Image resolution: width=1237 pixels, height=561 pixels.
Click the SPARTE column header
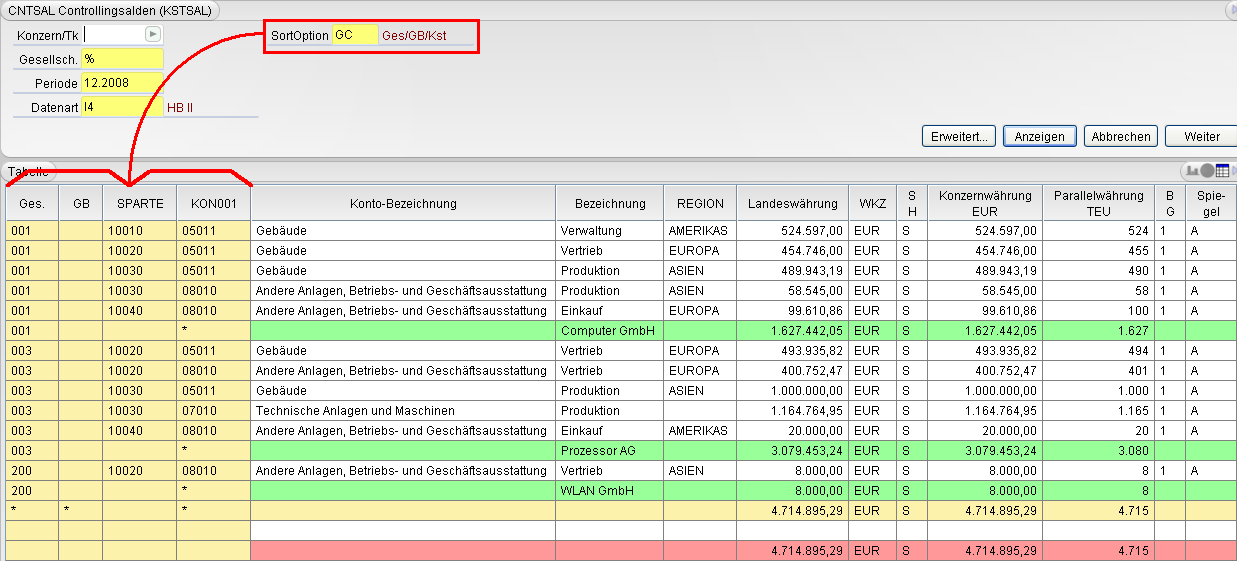point(140,203)
